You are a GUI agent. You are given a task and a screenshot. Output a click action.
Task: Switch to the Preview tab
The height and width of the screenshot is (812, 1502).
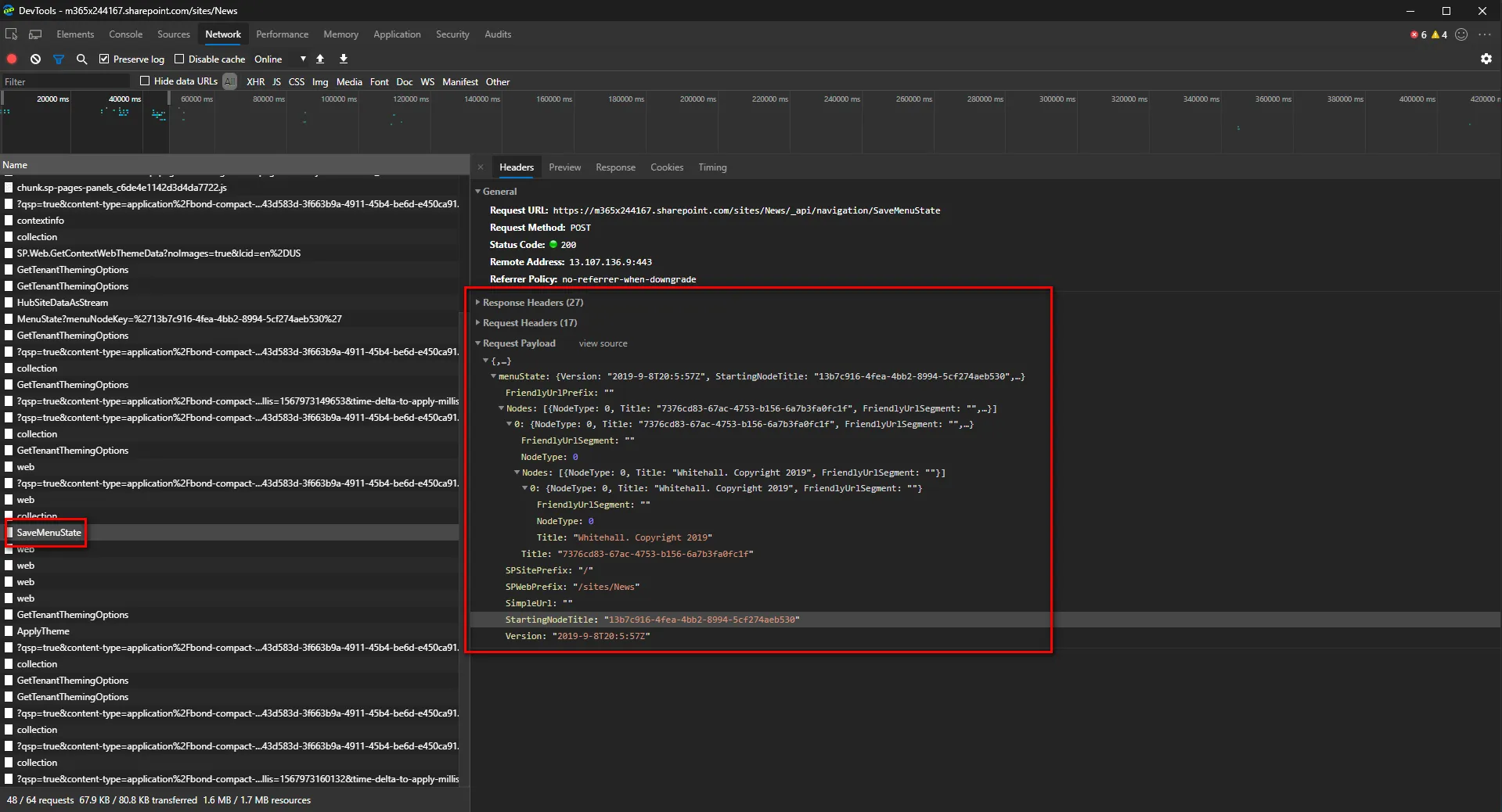pyautogui.click(x=565, y=167)
